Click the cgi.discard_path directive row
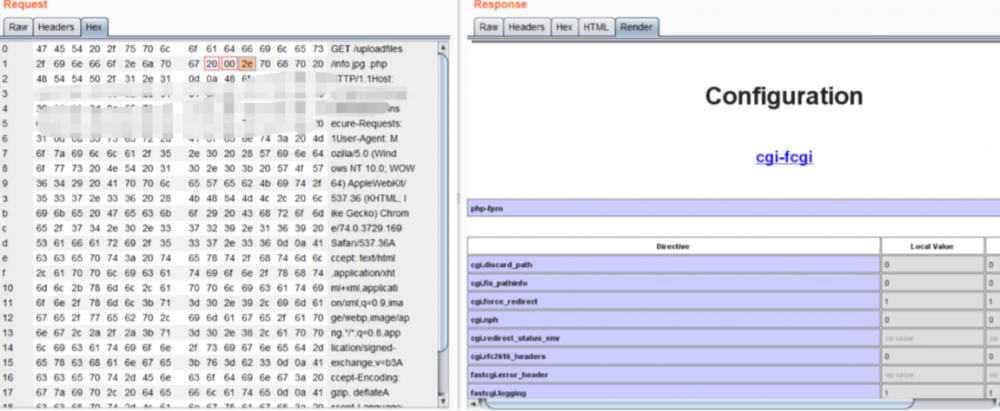Viewport: 1000px width, 411px height. click(x=673, y=264)
